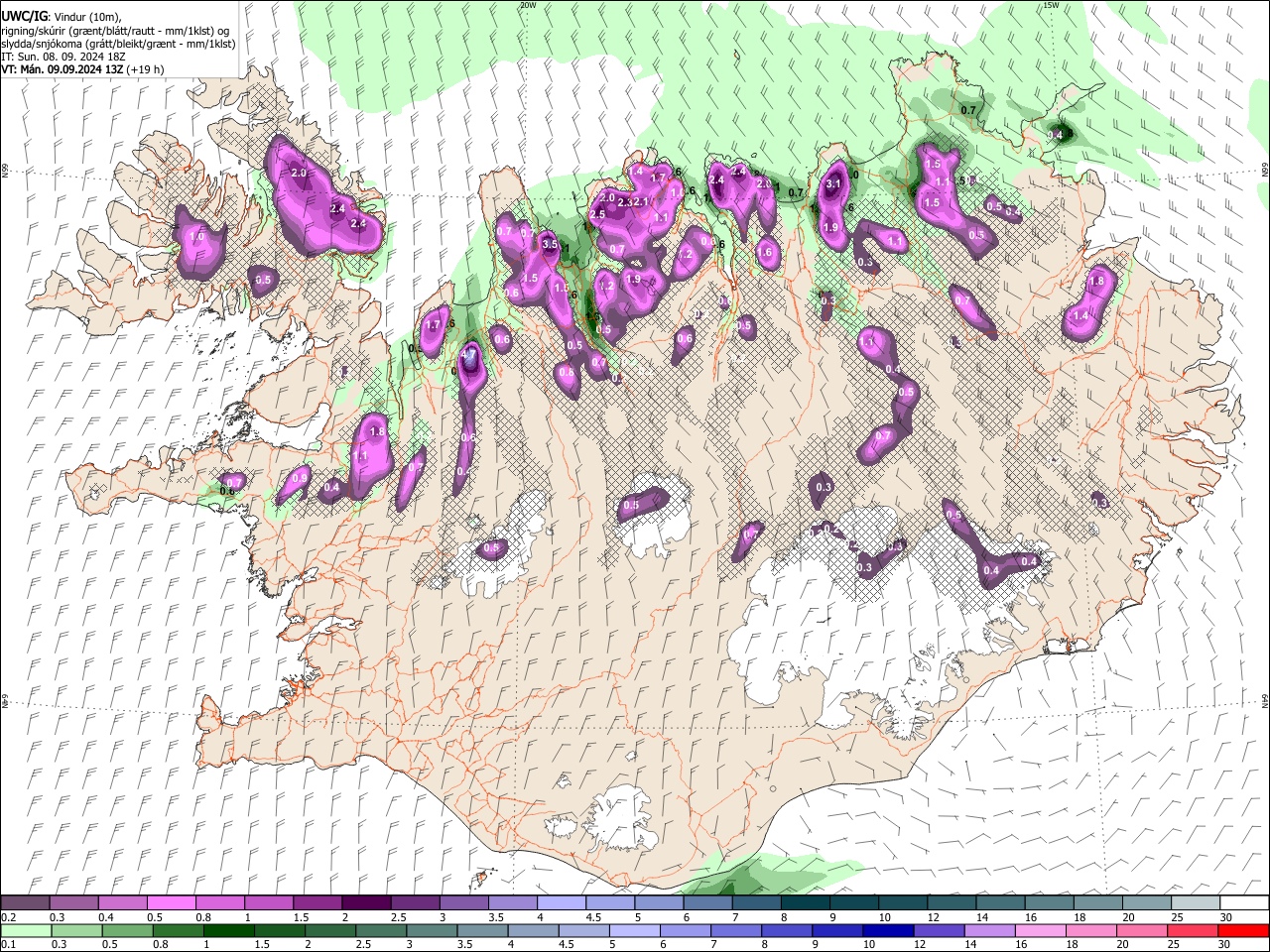This screenshot has height=952, width=1270.
Task: Pick the lavender 14 rain scale swatch
Action: click(x=988, y=930)
